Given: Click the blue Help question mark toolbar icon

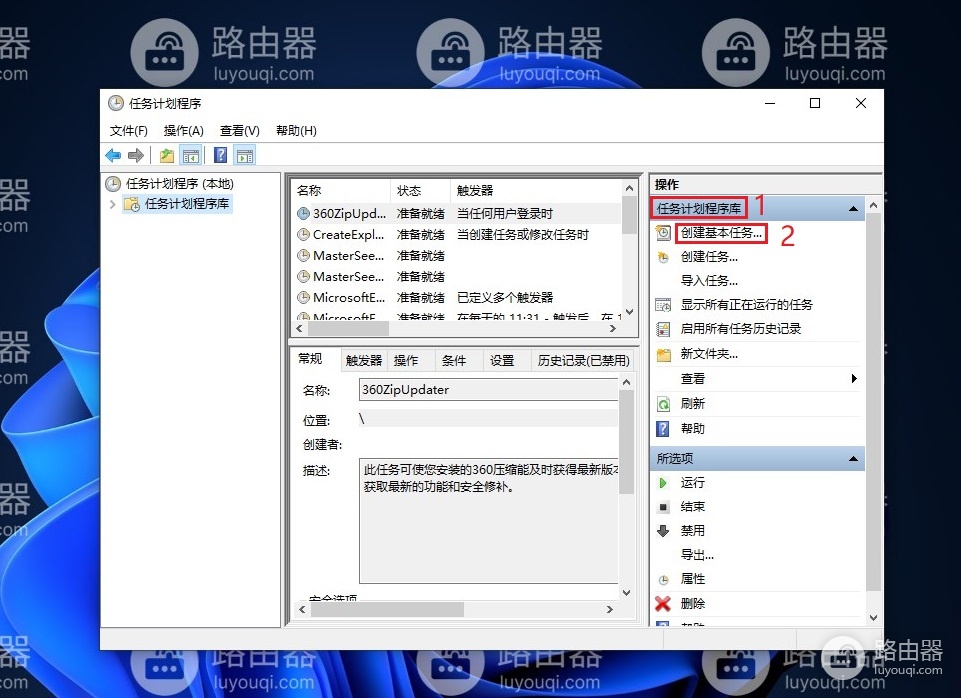Looking at the screenshot, I should point(221,156).
